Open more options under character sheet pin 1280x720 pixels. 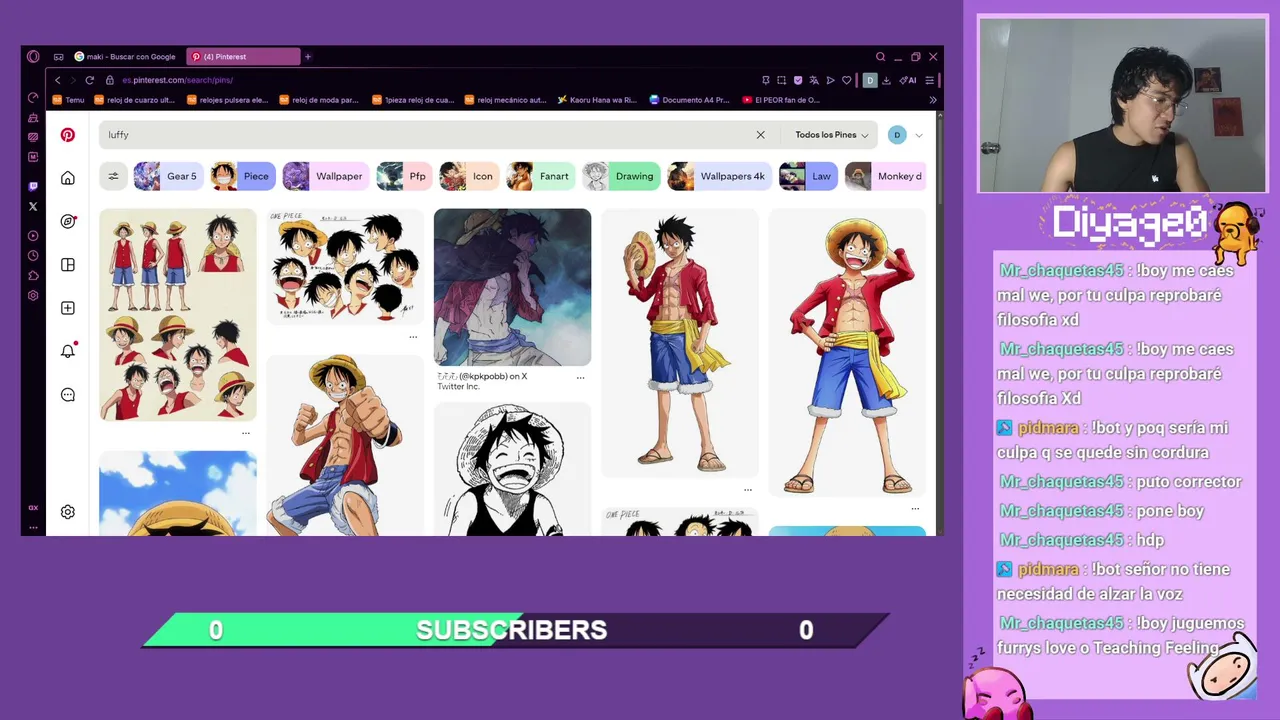click(x=246, y=433)
